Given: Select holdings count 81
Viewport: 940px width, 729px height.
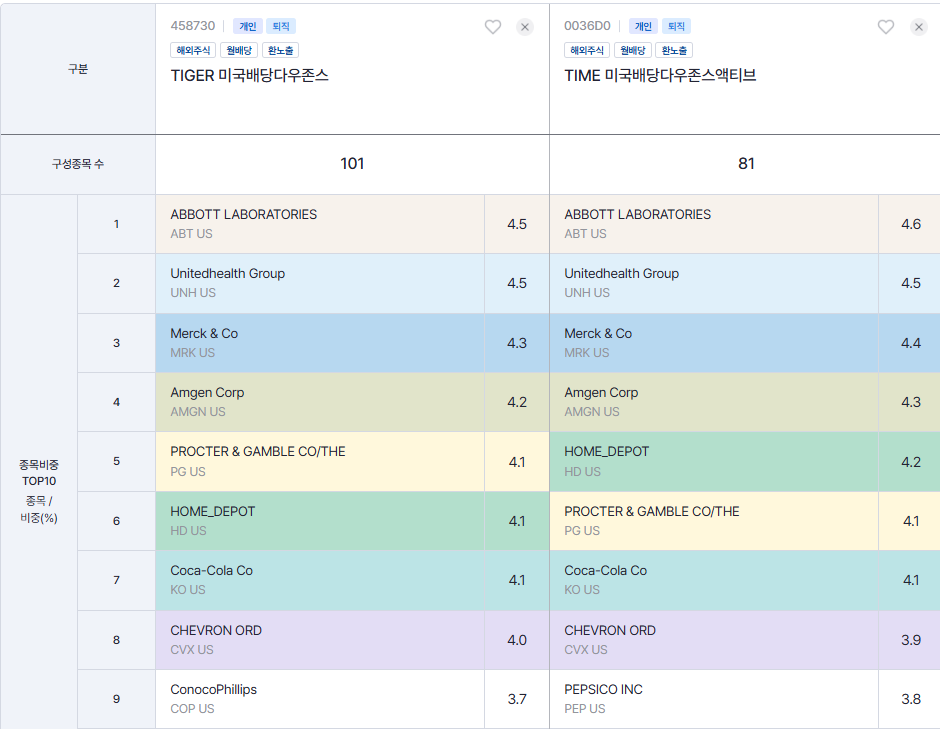Looking at the screenshot, I should [x=746, y=164].
